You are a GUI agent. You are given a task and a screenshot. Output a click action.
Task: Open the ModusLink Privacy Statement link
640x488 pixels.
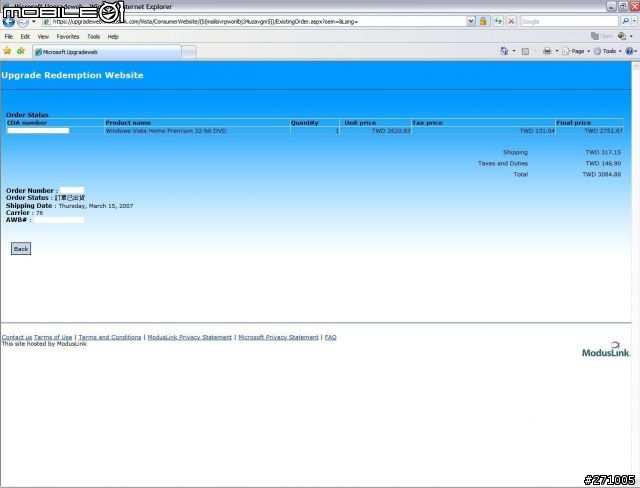click(x=189, y=337)
